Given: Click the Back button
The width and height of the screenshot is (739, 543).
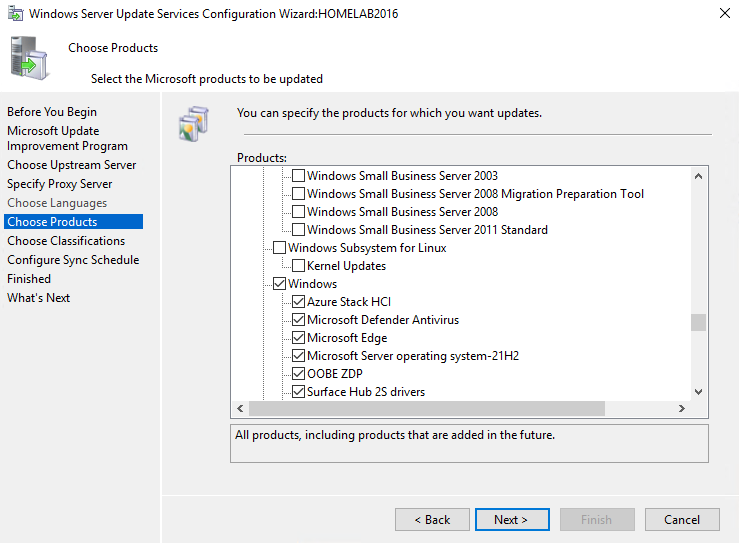Looking at the screenshot, I should pos(432,519).
